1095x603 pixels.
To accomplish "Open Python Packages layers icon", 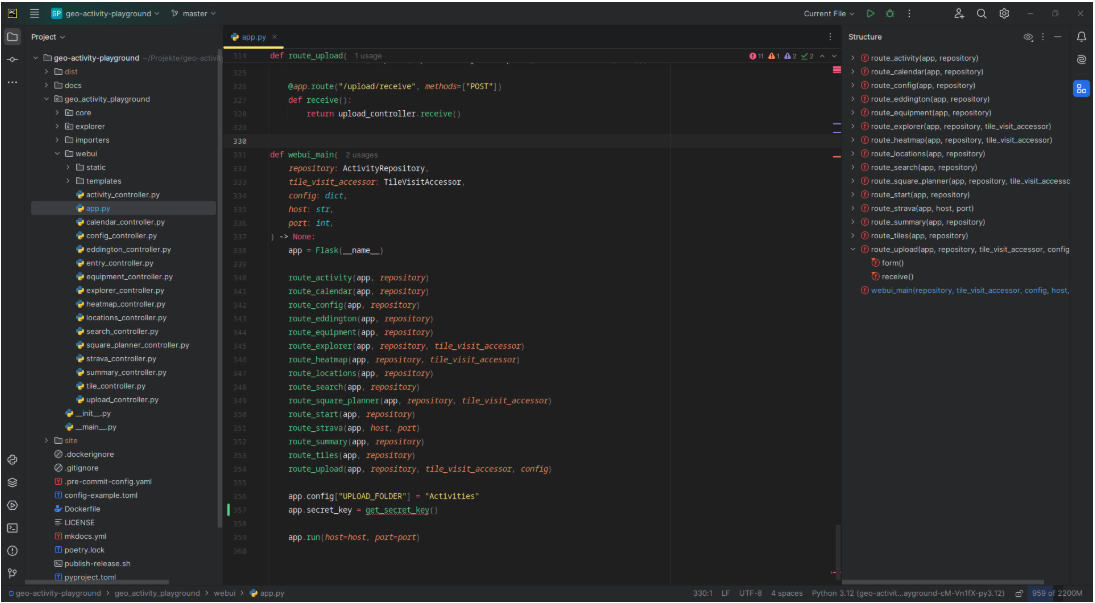I will [x=12, y=482].
